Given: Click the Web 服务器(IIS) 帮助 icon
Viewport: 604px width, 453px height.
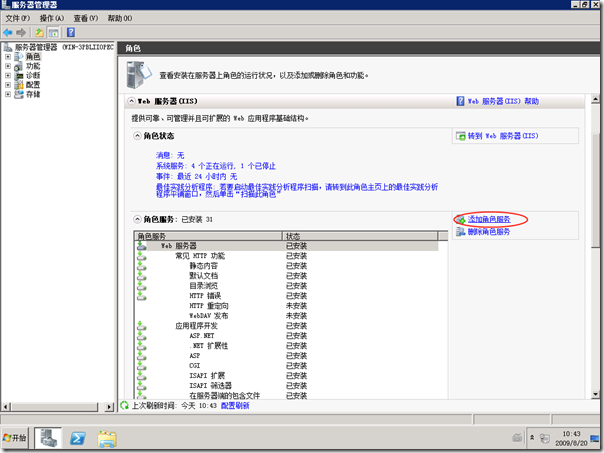Looking at the screenshot, I should pyautogui.click(x=460, y=101).
